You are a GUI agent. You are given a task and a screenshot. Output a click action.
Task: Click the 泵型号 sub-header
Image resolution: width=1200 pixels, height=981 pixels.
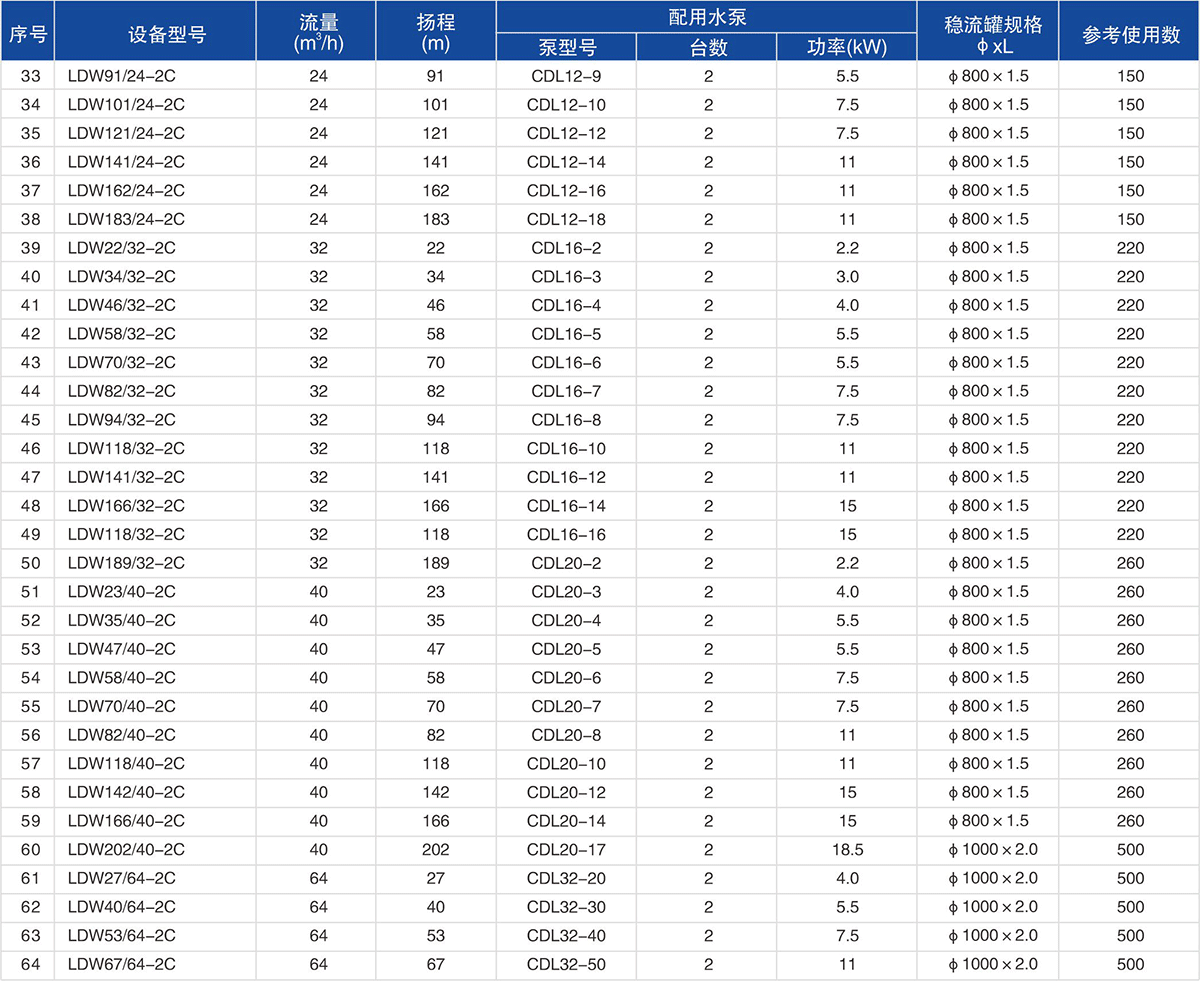click(x=566, y=48)
